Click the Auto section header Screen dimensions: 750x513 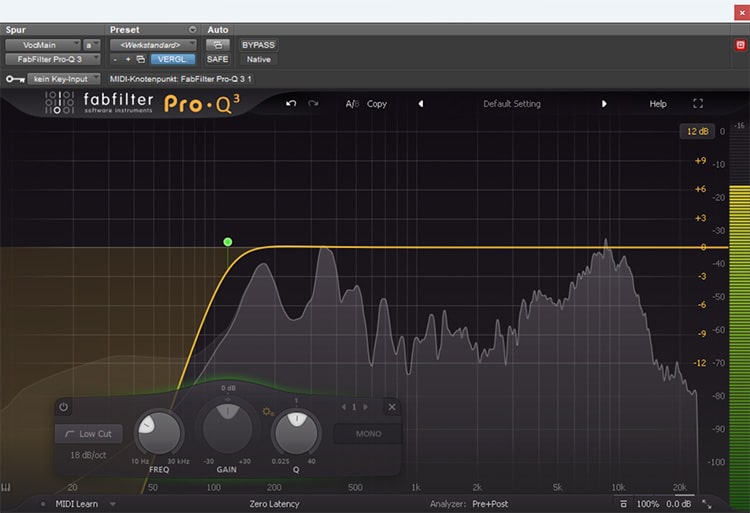pos(218,30)
